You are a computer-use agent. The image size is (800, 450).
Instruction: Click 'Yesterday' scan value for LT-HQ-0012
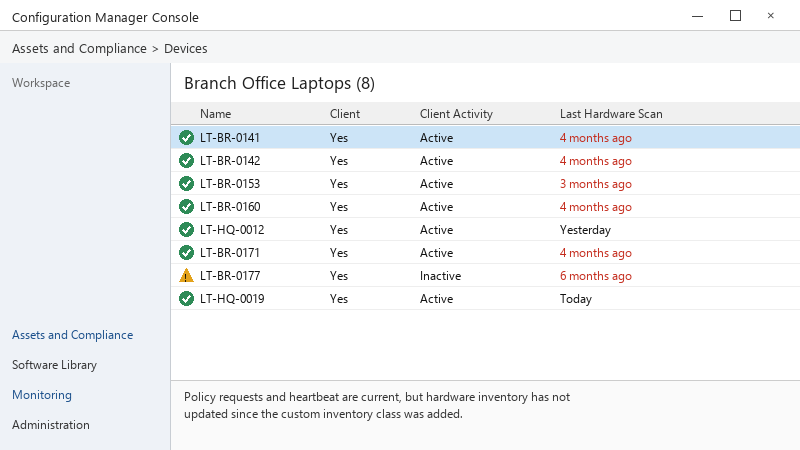click(x=585, y=230)
